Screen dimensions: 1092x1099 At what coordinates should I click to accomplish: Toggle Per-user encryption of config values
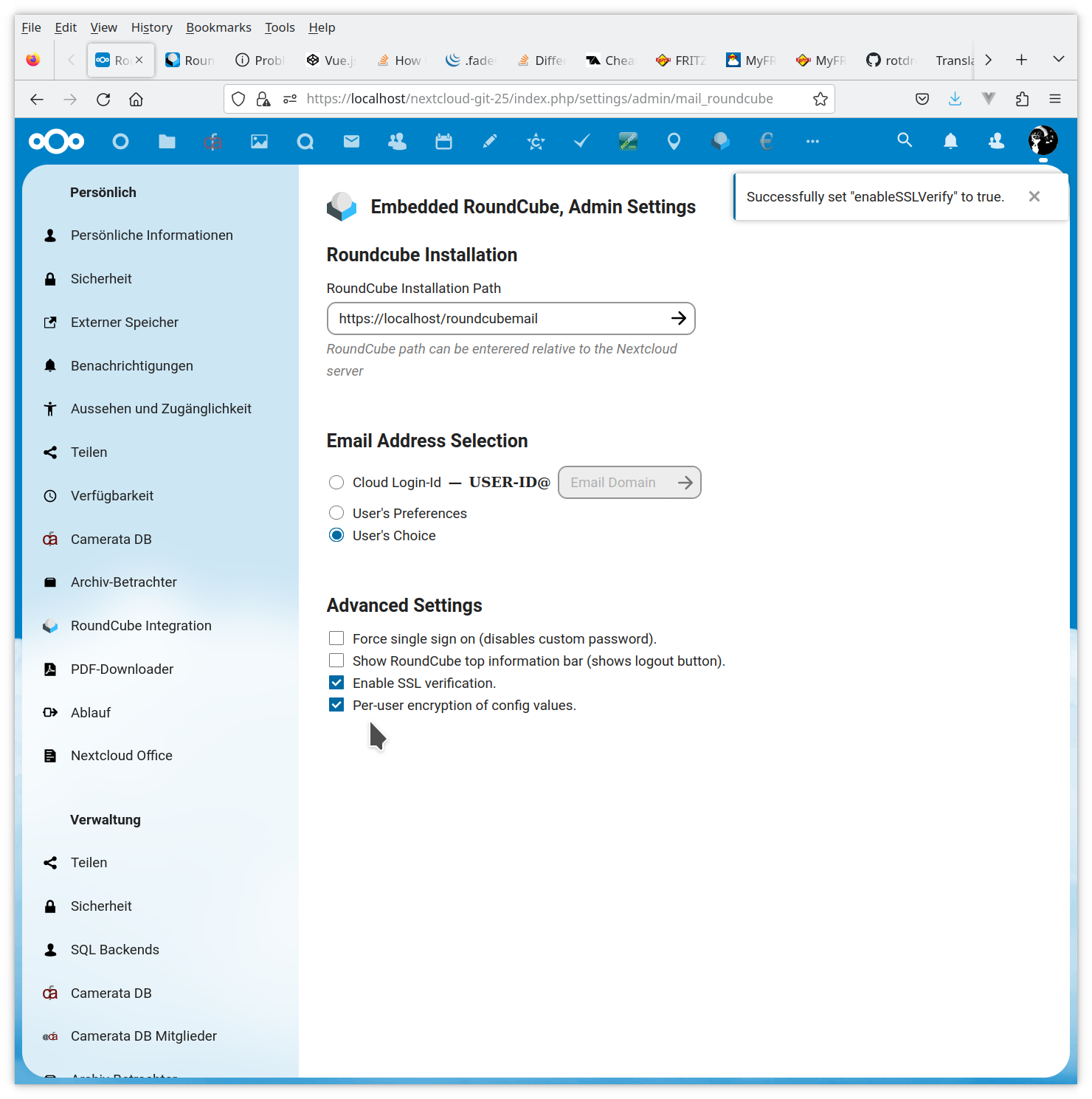click(336, 705)
